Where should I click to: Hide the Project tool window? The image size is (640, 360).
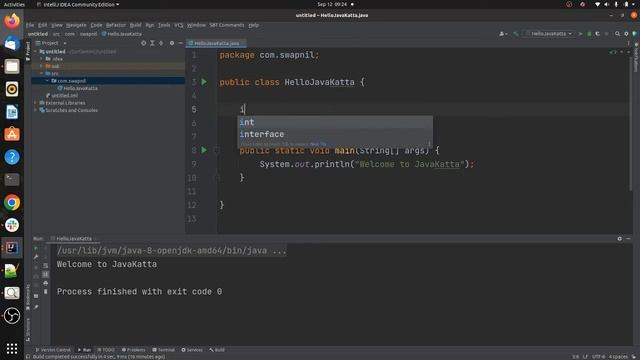(180, 43)
